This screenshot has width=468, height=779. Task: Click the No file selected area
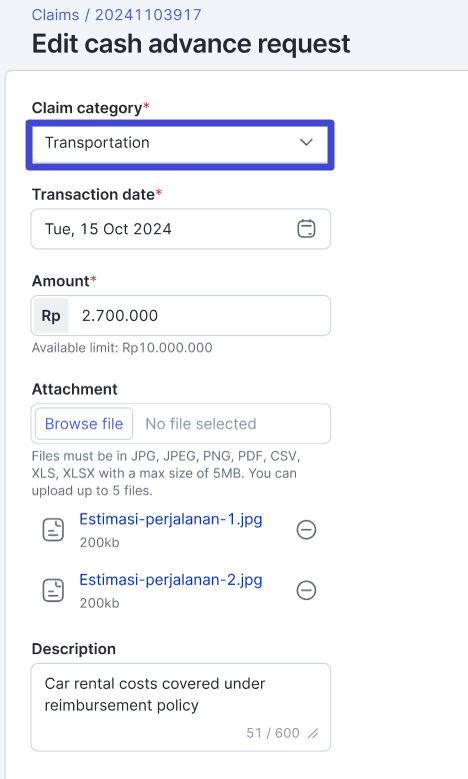(x=201, y=424)
